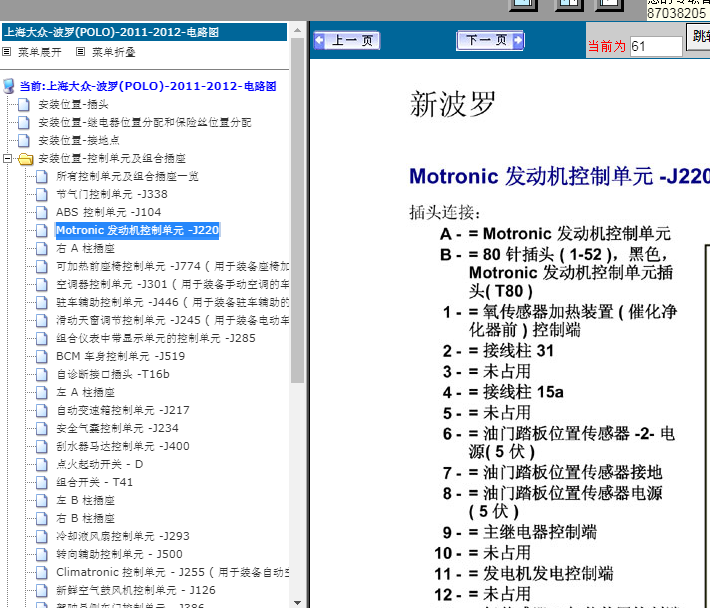
Task: Open 新鲜空气鼓风机控制单元 - J126 entry
Action: 136,590
